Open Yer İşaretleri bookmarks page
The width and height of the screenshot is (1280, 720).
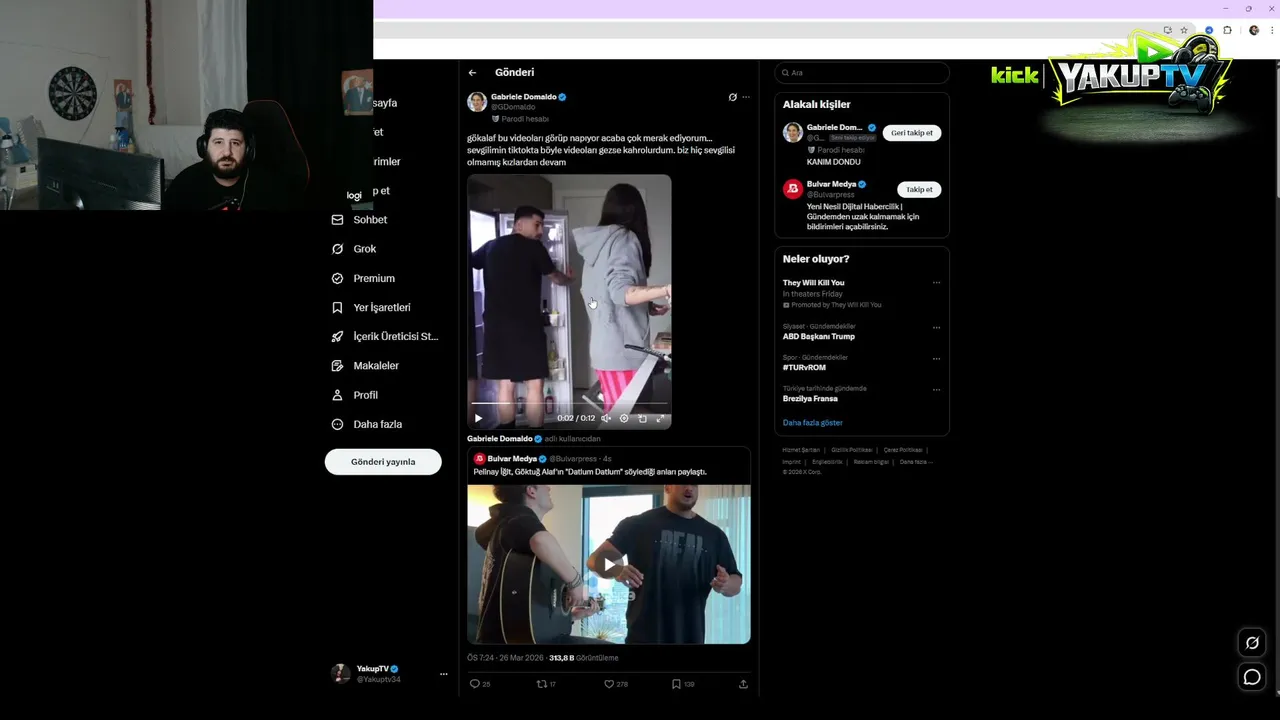click(x=371, y=307)
